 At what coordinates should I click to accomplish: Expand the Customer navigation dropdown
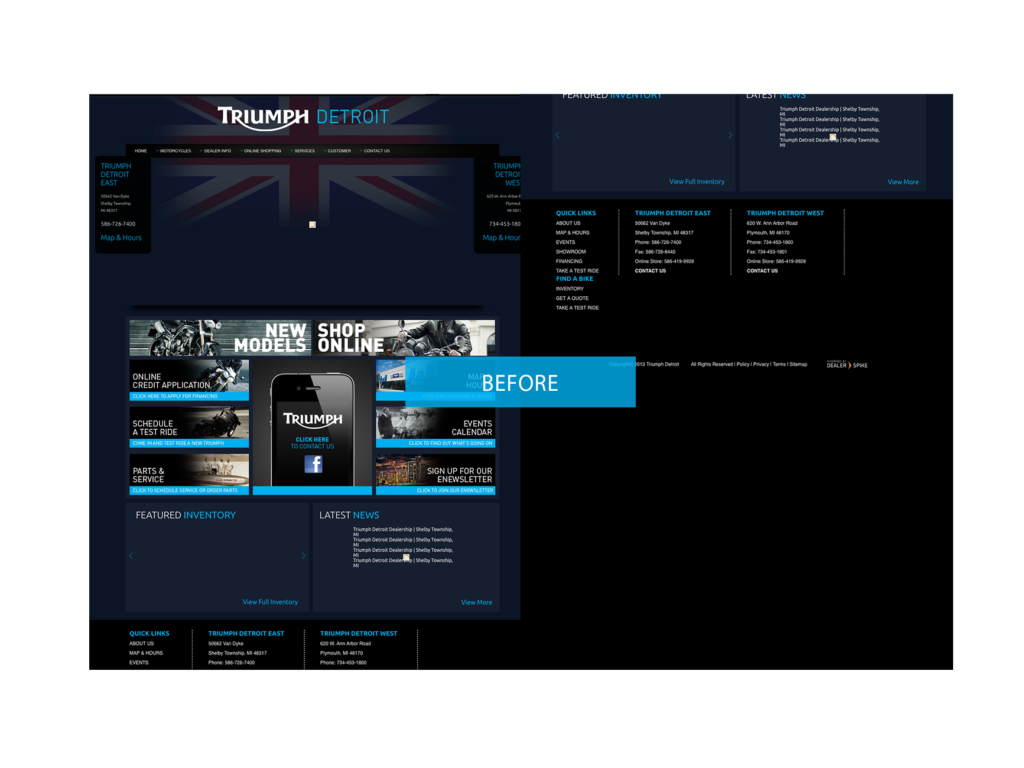tap(339, 151)
